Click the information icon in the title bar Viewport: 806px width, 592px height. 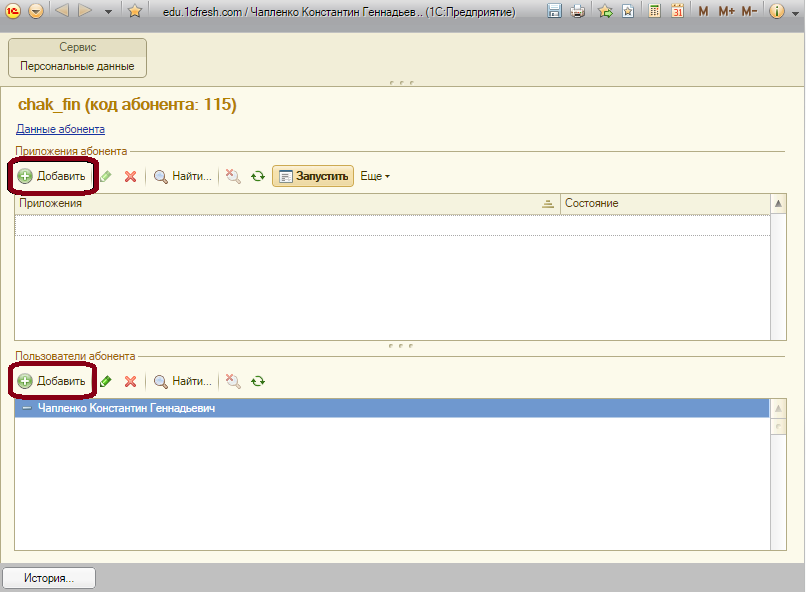777,11
